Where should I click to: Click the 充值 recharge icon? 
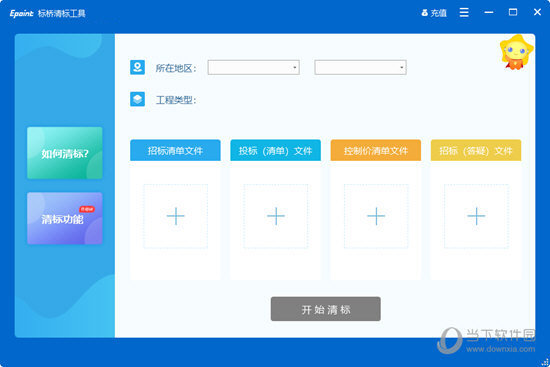(424, 13)
